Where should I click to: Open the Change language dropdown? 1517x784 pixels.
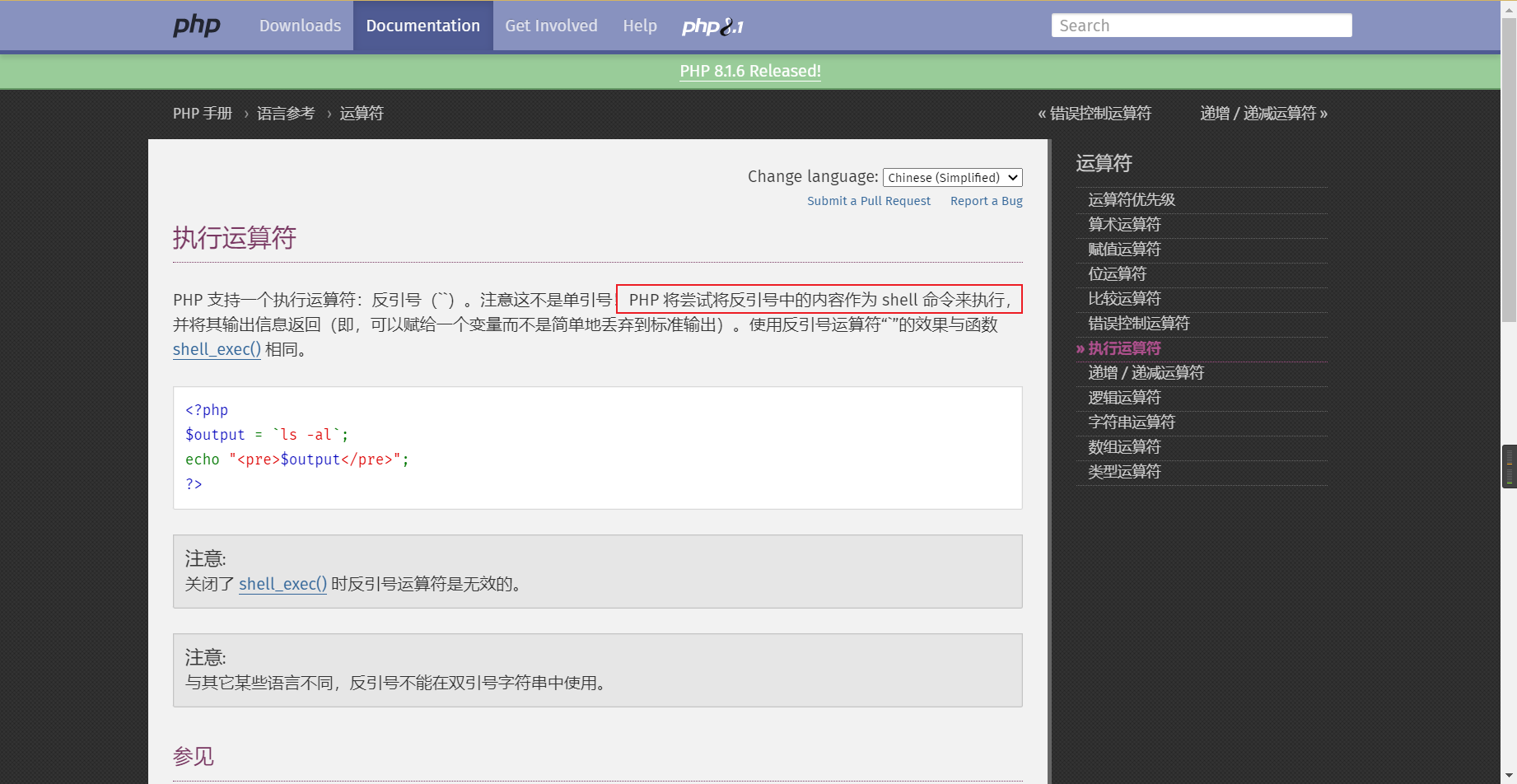click(953, 177)
